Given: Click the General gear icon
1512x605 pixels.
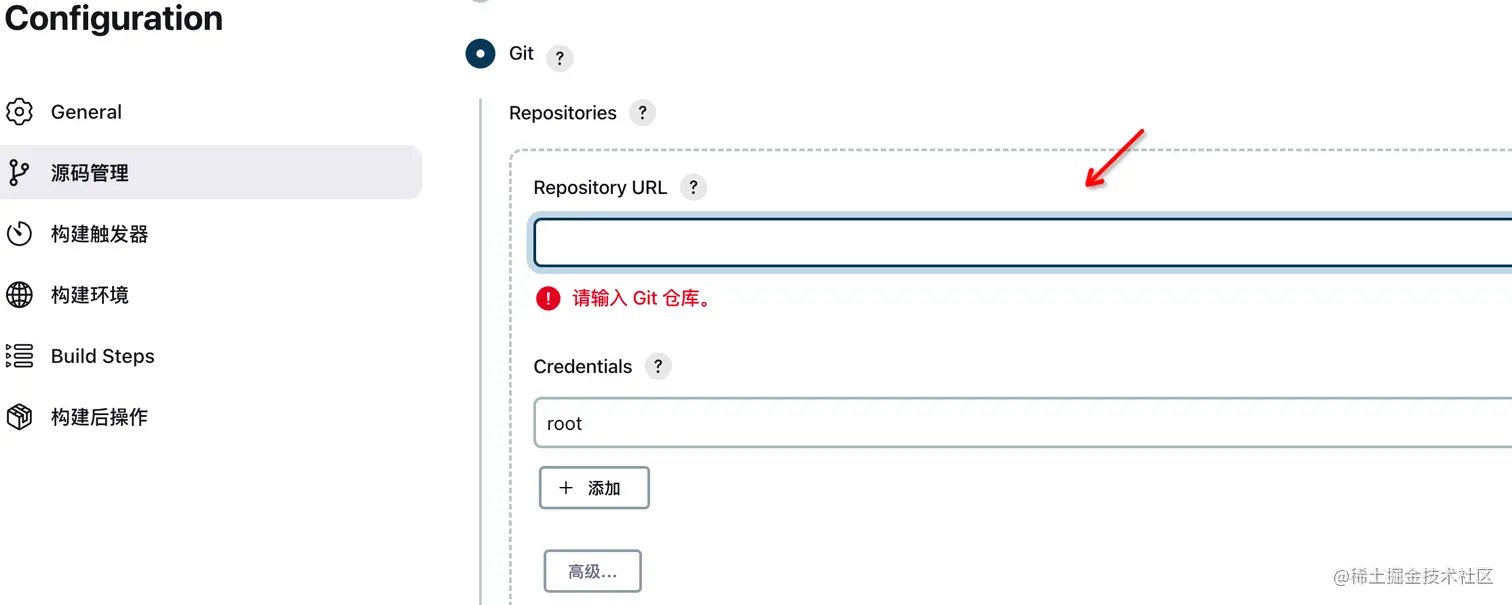Looking at the screenshot, I should [19, 112].
